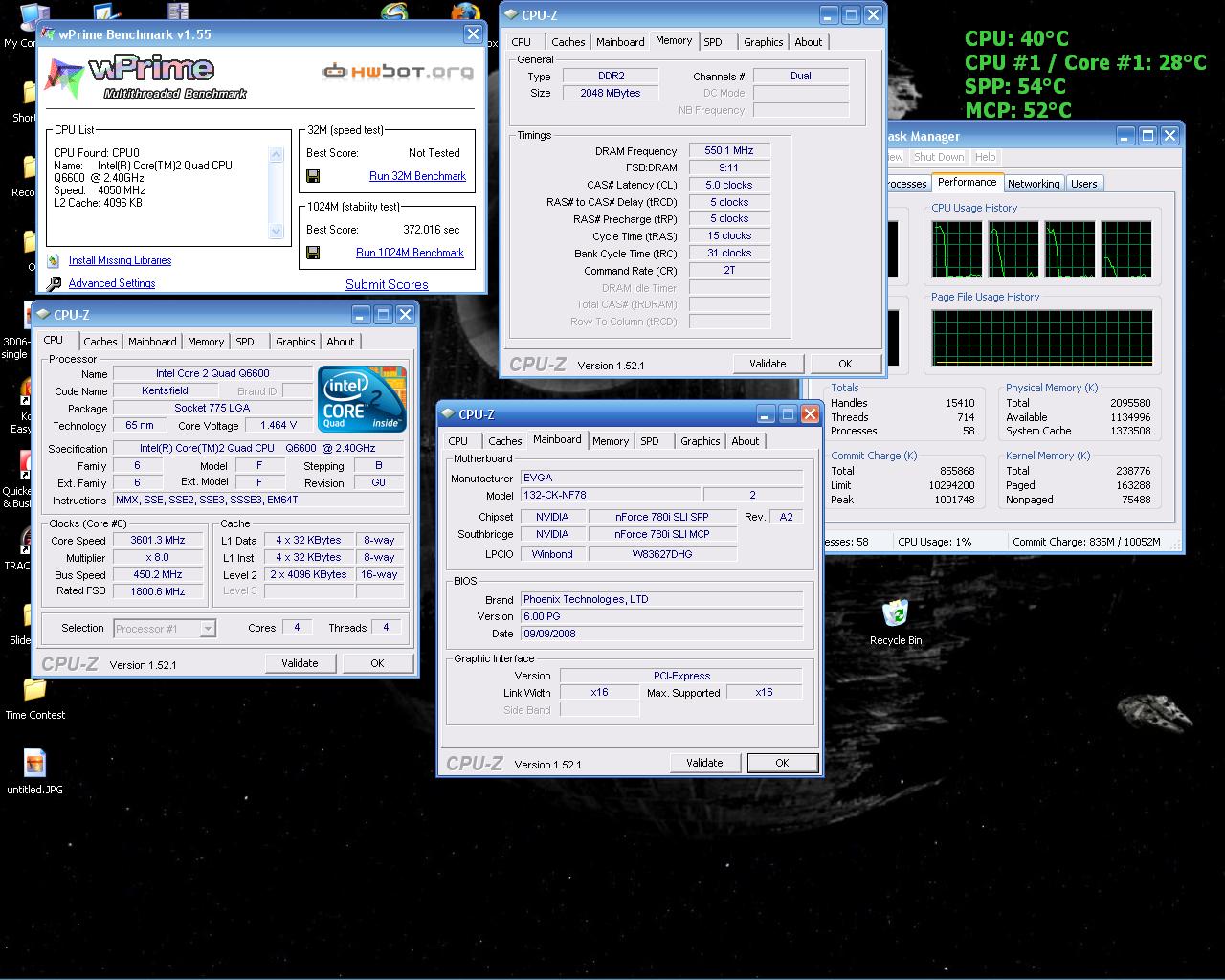This screenshot has height=980, width=1225.
Task: Click the Submit Scores link
Action: click(x=387, y=284)
